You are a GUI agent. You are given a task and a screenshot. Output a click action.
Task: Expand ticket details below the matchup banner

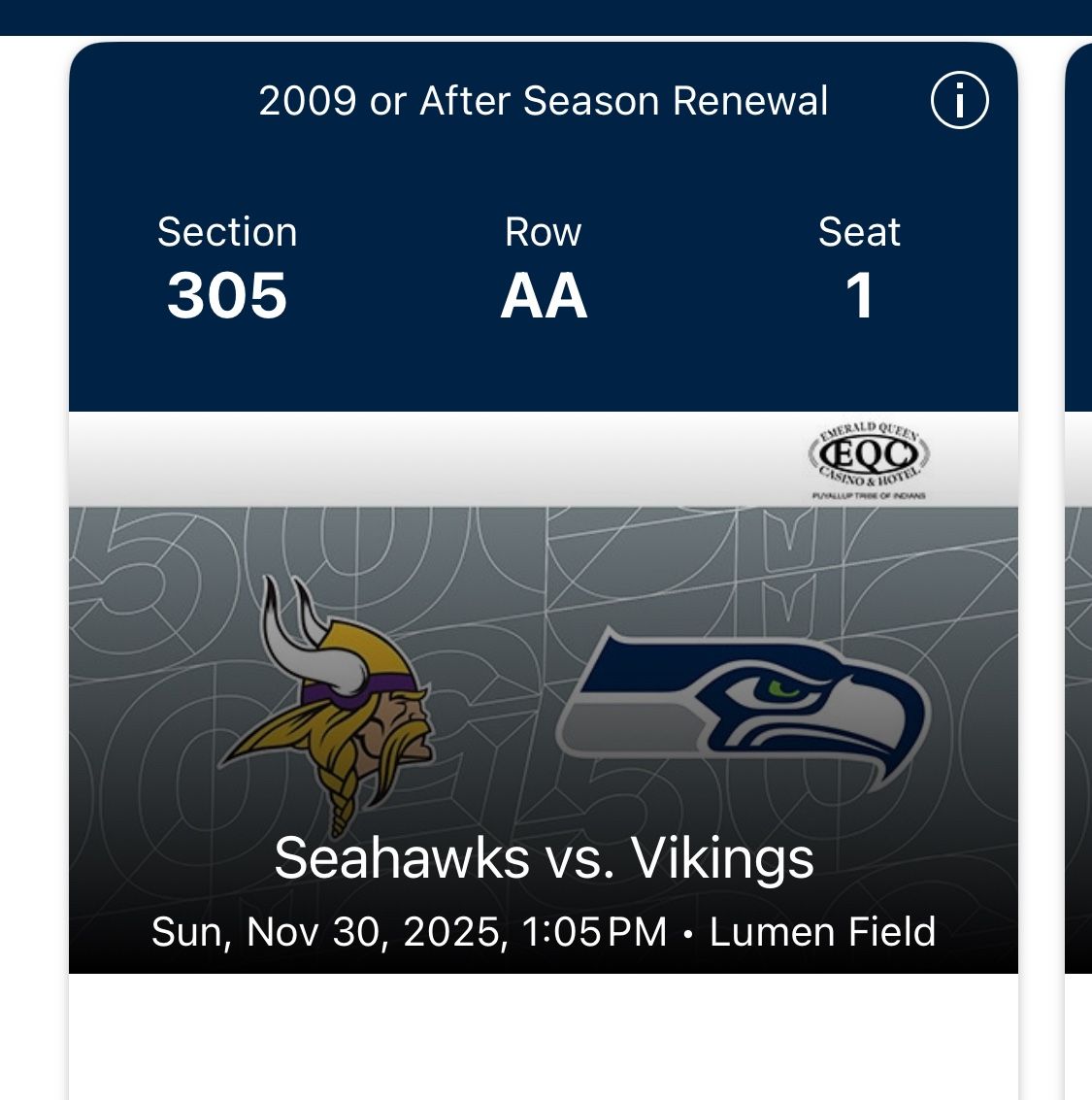click(x=544, y=1039)
